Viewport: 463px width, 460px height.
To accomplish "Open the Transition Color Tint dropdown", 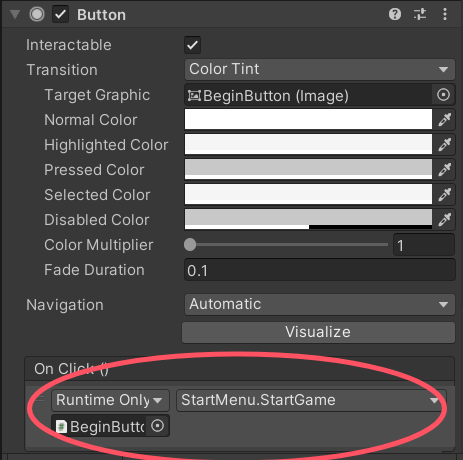I will click(x=320, y=69).
